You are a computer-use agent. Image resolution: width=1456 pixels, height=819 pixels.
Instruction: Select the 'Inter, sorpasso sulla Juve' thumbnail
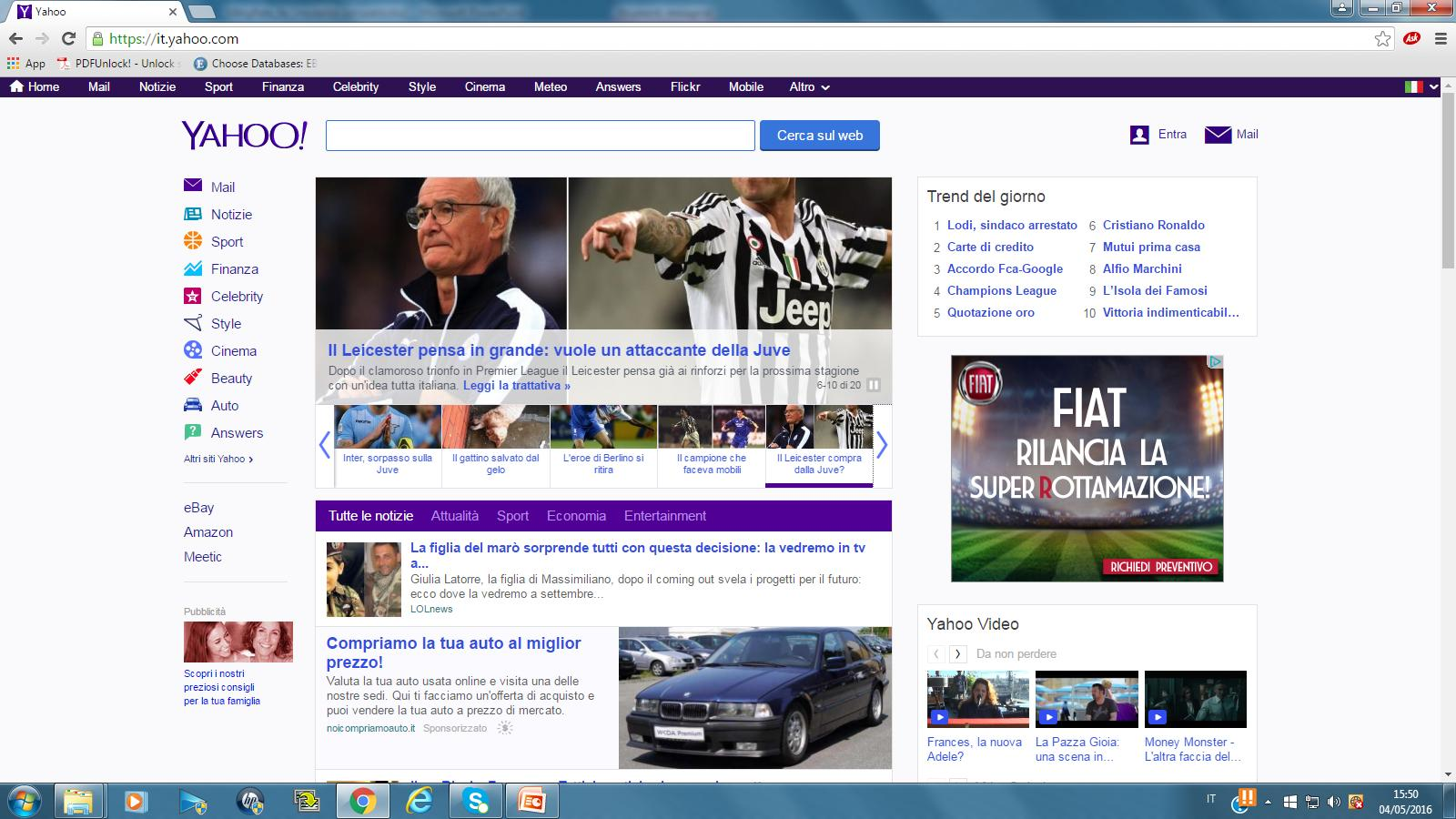click(x=388, y=445)
